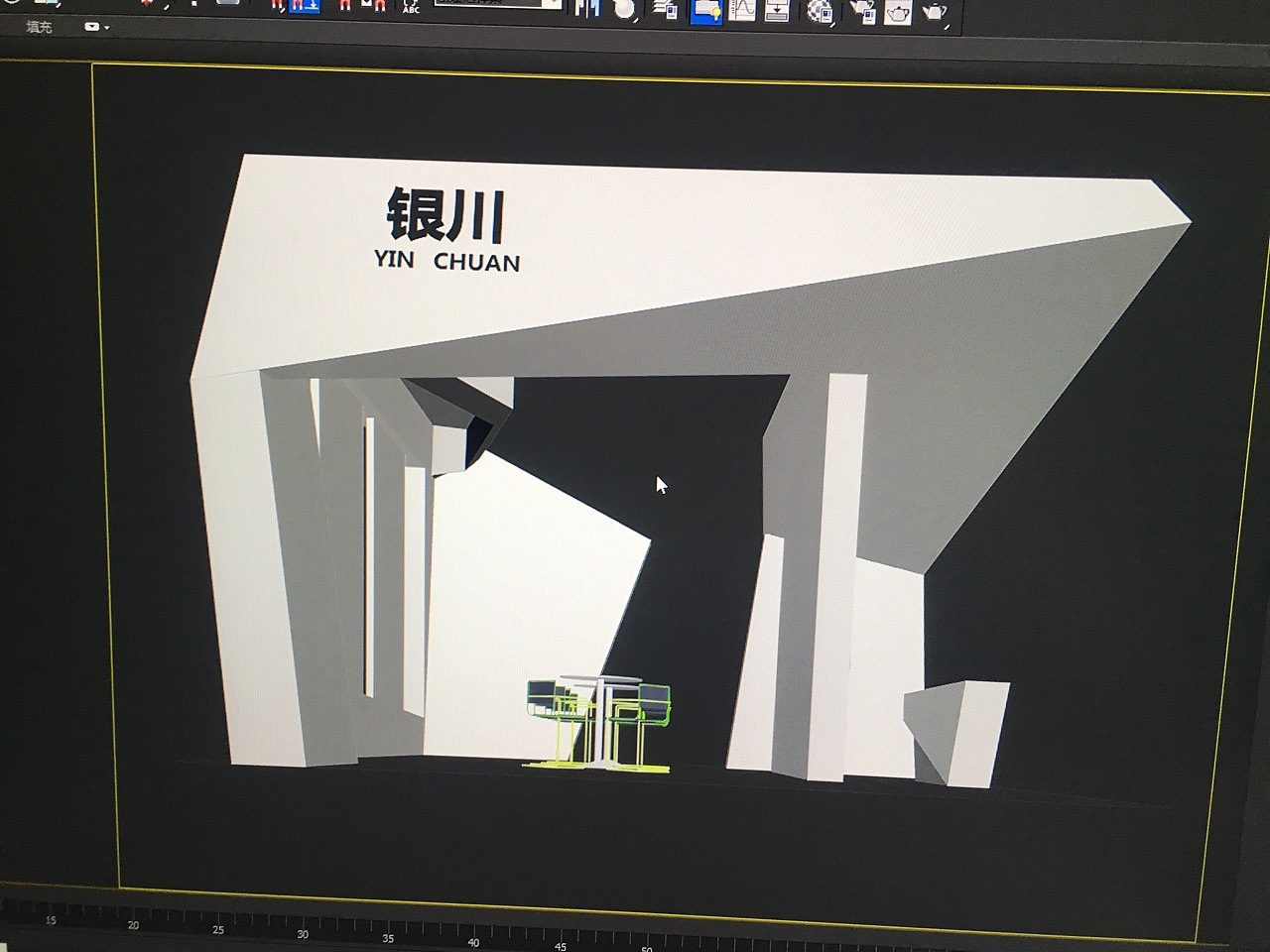Open Edit Named Selection Sets (ABC icon)
The height and width of the screenshot is (952, 1270).
(x=410, y=7)
